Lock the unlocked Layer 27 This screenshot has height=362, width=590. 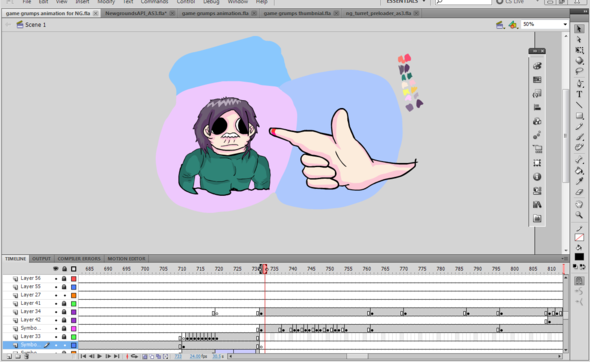click(x=64, y=295)
